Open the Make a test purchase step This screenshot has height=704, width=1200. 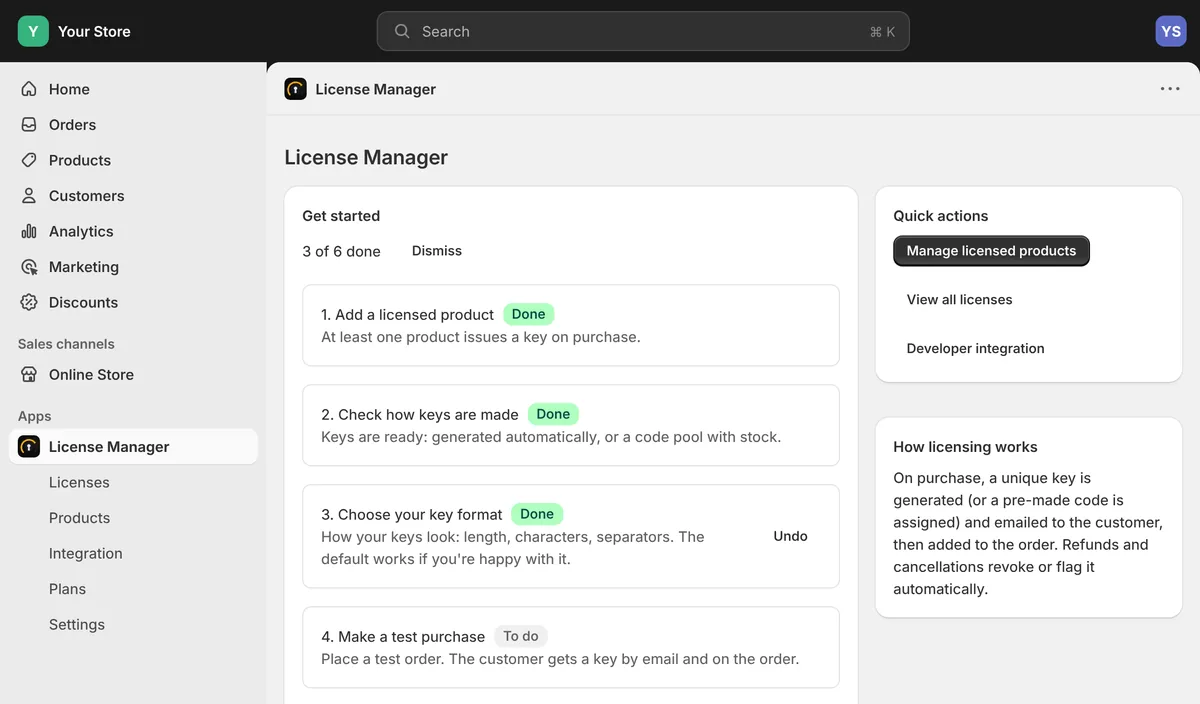[x=571, y=647]
